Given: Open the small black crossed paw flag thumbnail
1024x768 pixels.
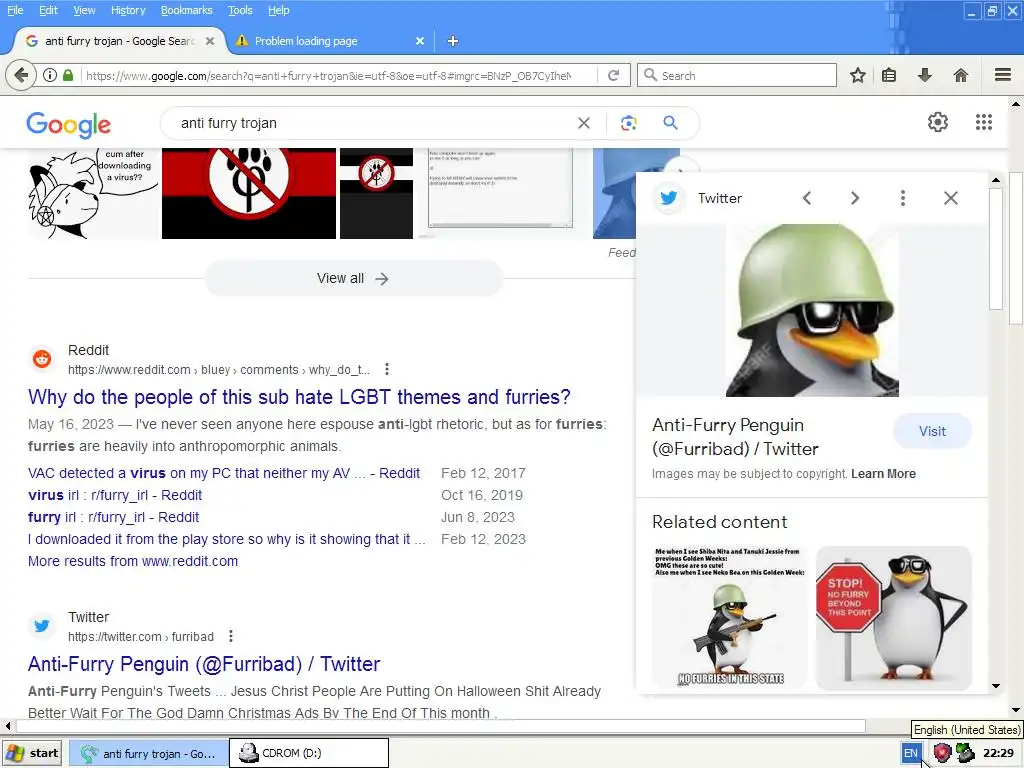Looking at the screenshot, I should 376,193.
